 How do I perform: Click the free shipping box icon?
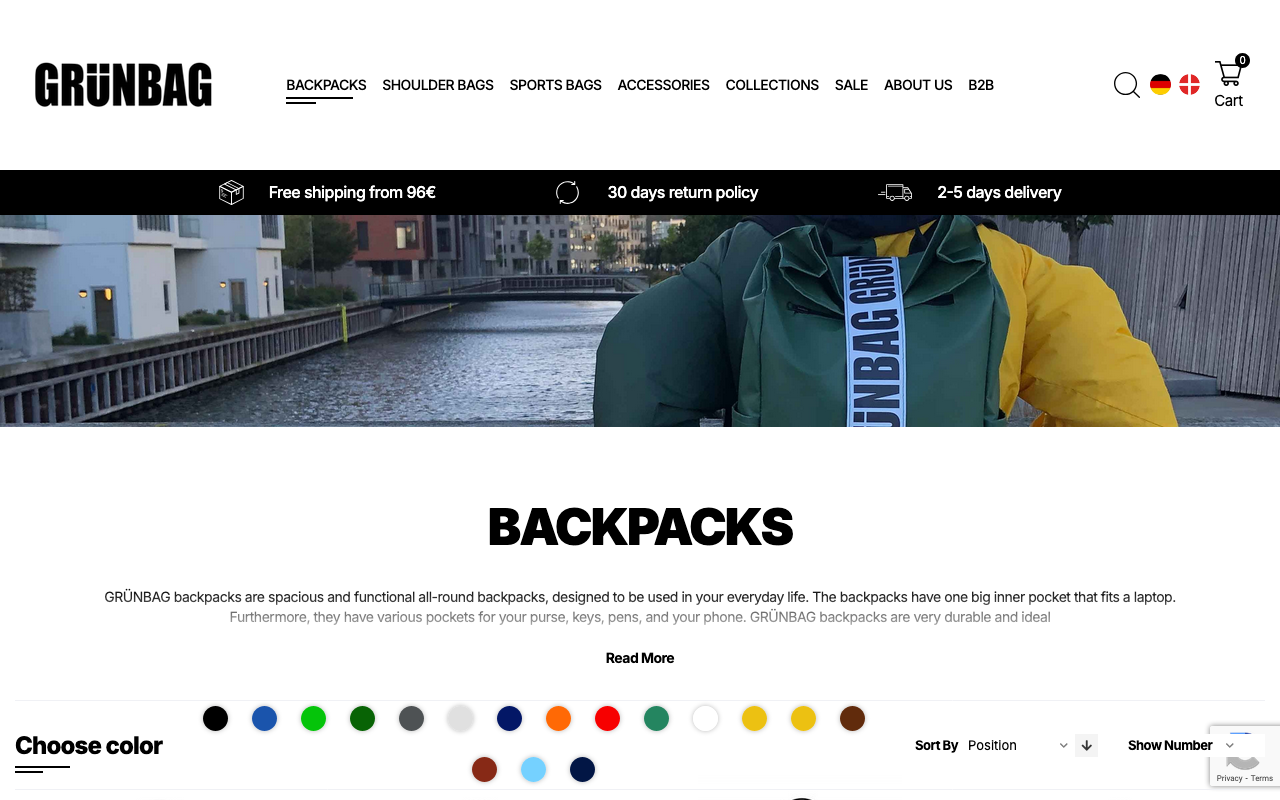(x=231, y=192)
